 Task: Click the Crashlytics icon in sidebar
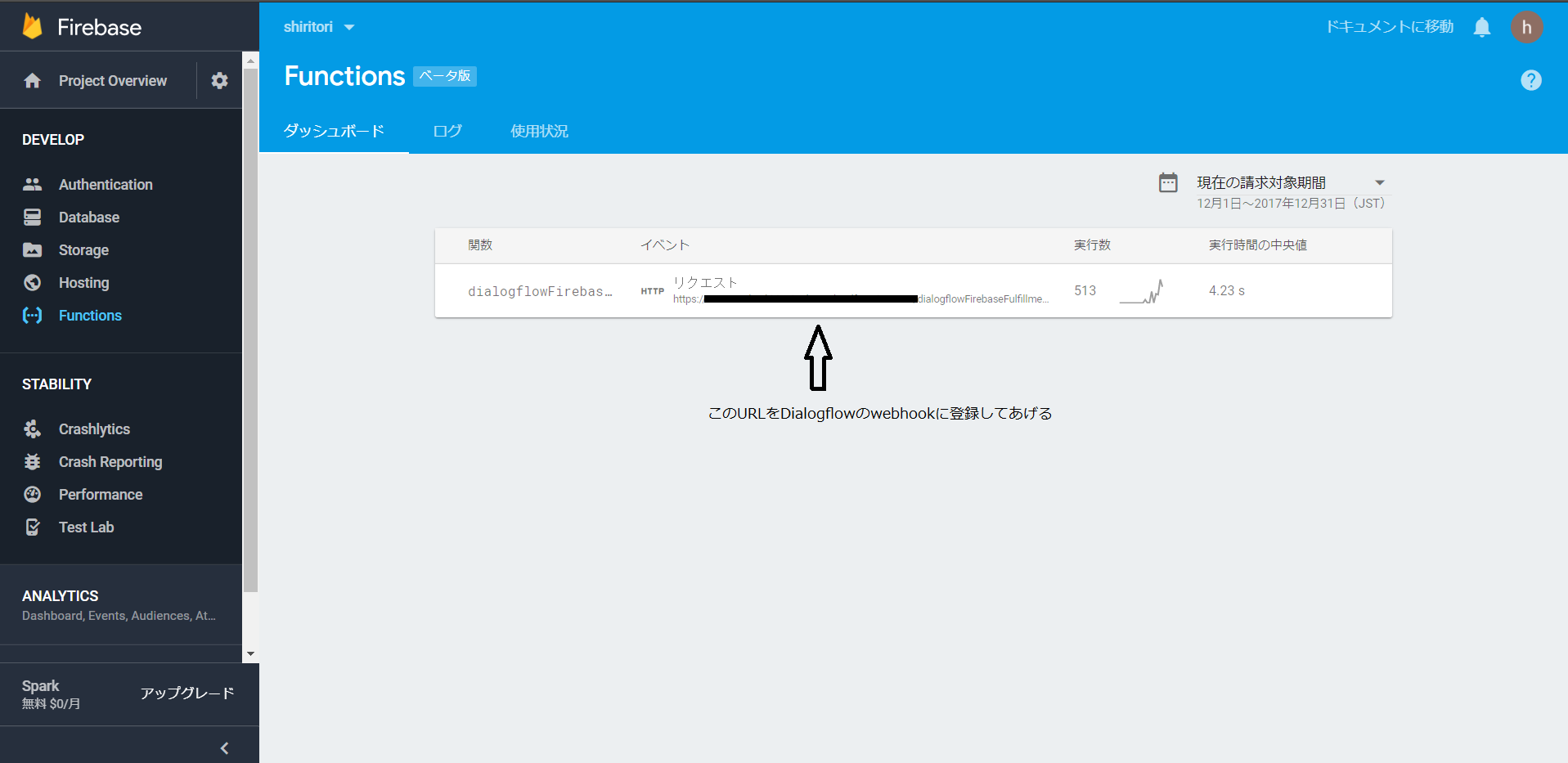(33, 429)
